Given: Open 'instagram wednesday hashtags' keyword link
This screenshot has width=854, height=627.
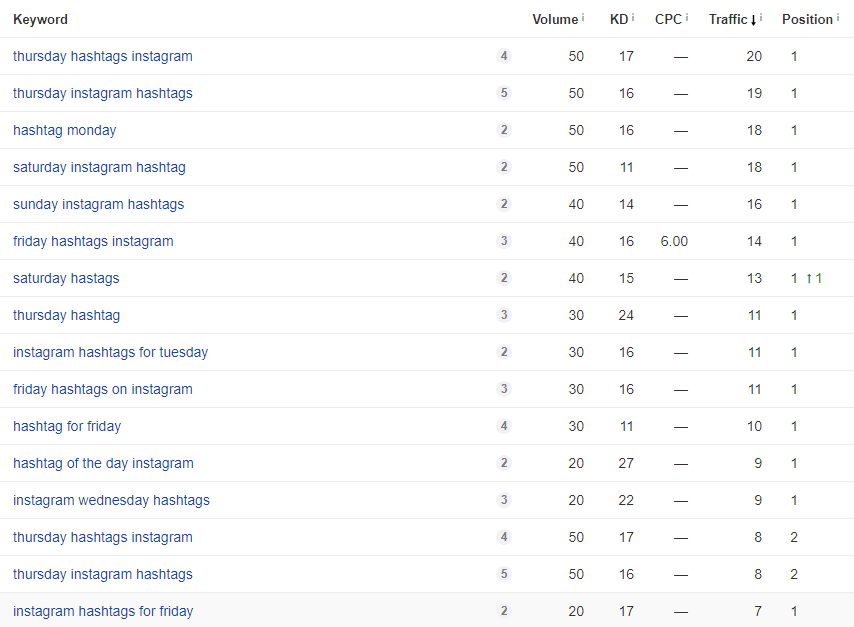Looking at the screenshot, I should [111, 500].
